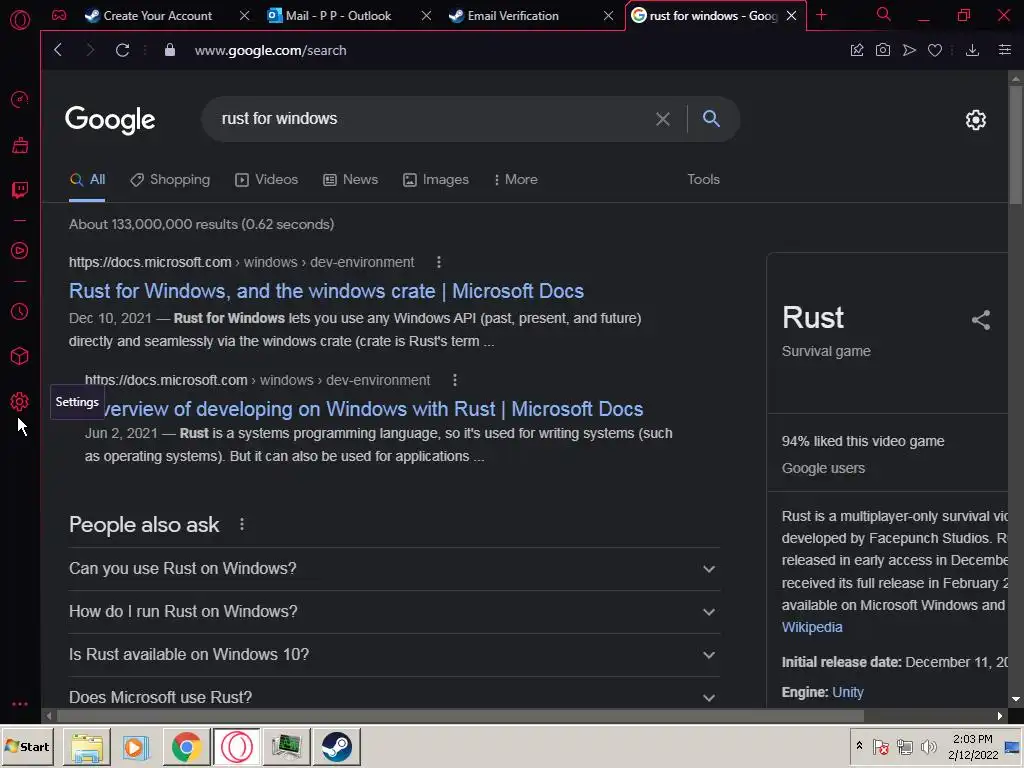Show hidden system tray icons
The width and height of the screenshot is (1024, 768).
859,746
